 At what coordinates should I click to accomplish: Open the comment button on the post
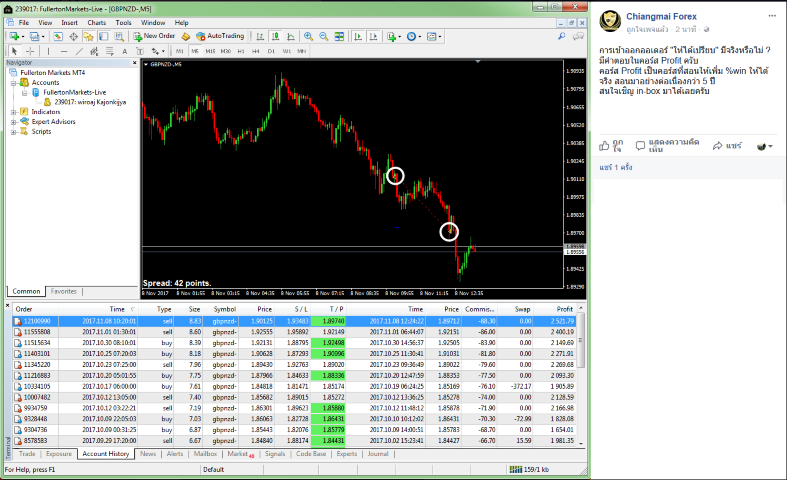click(x=667, y=146)
